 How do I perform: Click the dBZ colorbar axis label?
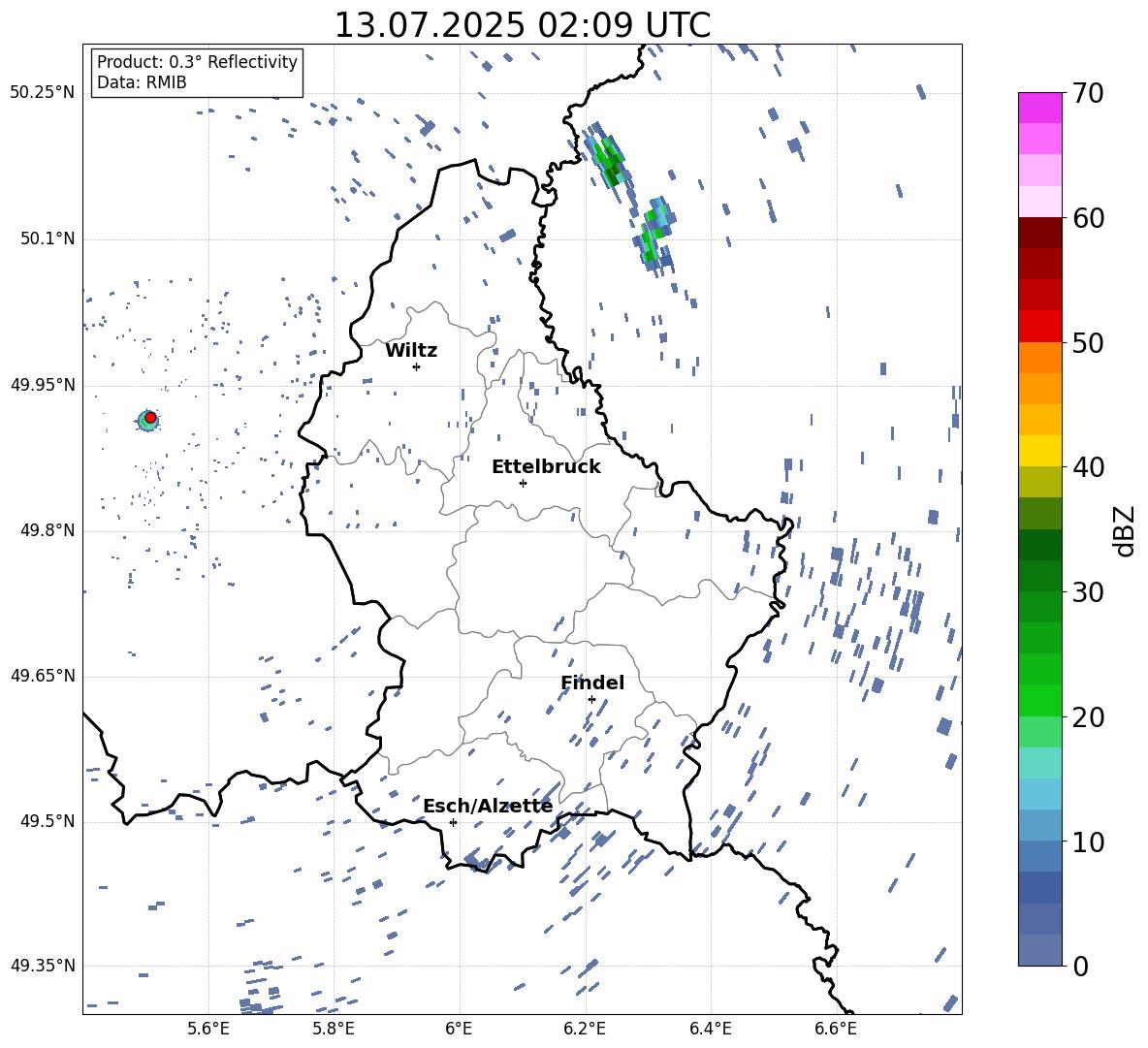1126,530
